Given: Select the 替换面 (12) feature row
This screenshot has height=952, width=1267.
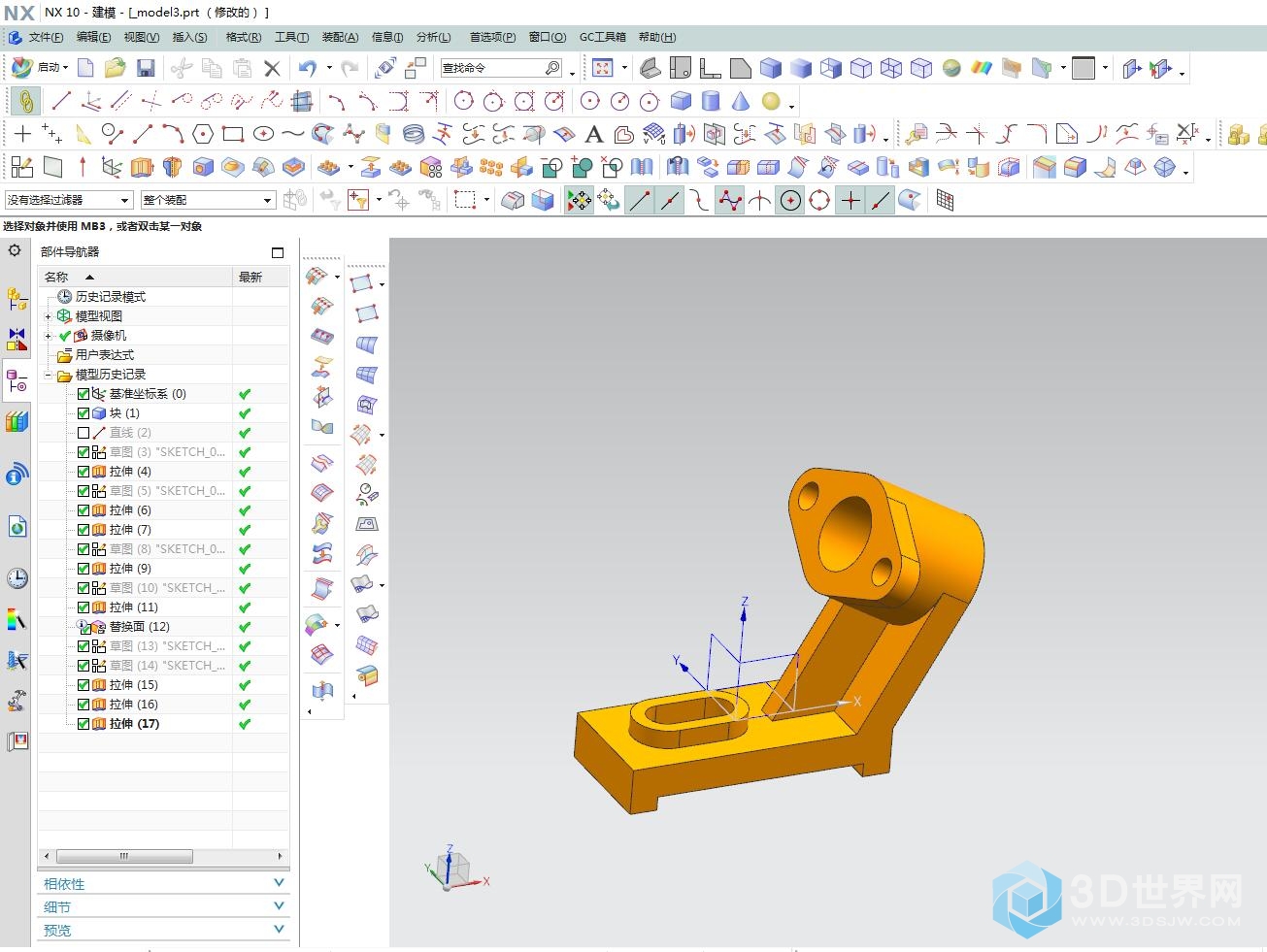Looking at the screenshot, I should (163, 627).
